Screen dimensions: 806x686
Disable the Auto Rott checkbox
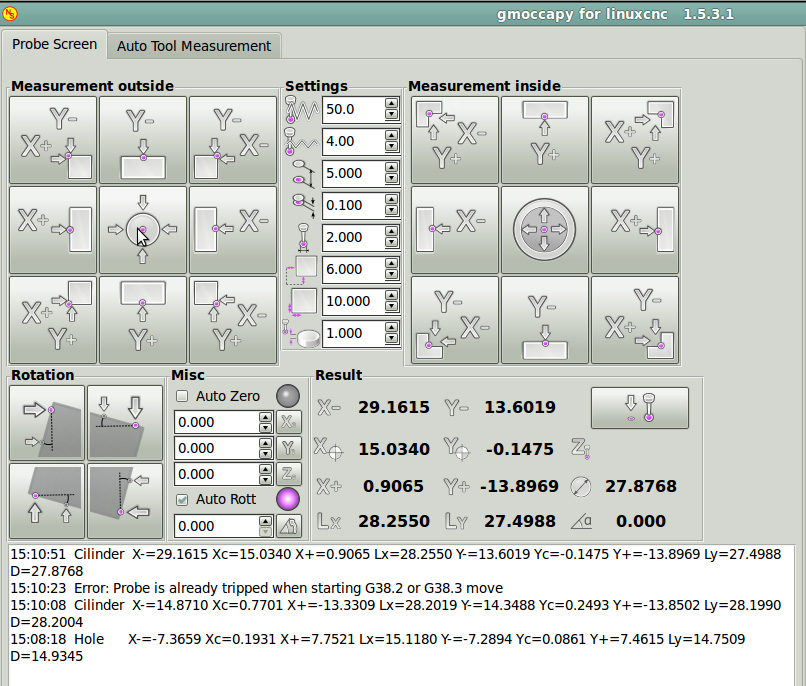182,499
